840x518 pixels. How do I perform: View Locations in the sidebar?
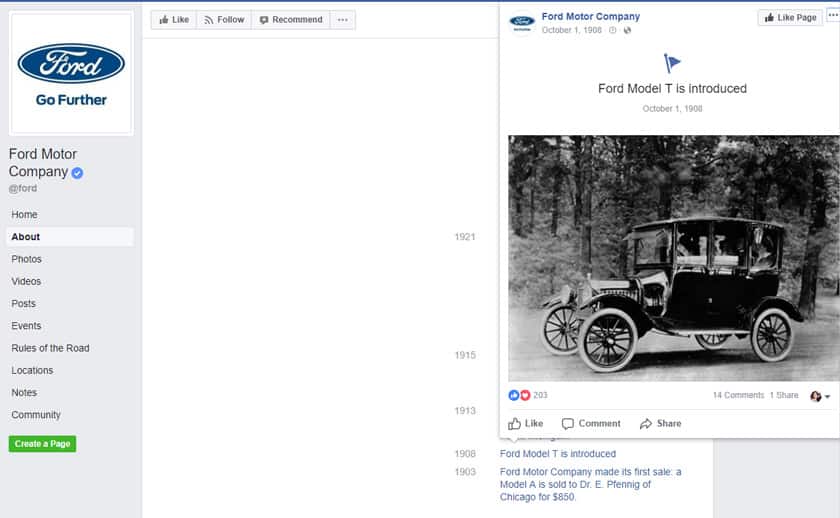pos(32,370)
